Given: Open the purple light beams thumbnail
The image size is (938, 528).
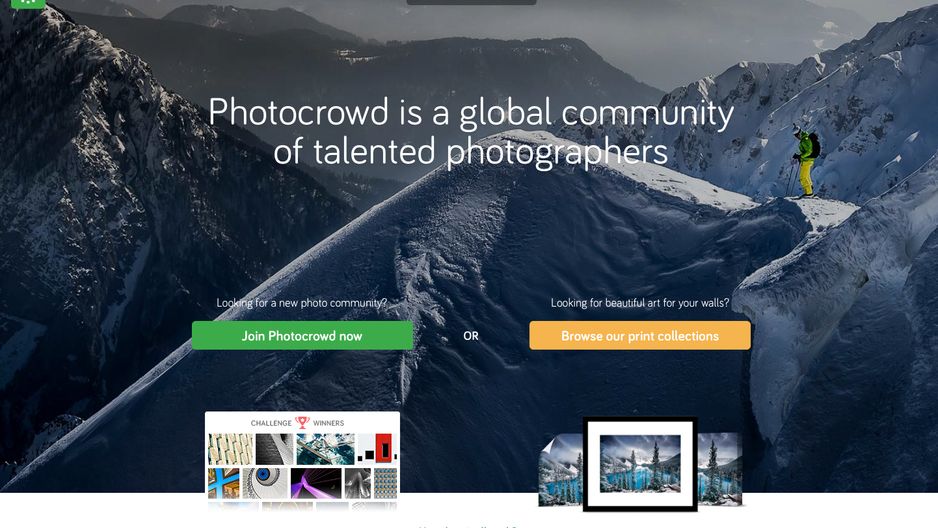Looking at the screenshot, I should pyautogui.click(x=316, y=483).
